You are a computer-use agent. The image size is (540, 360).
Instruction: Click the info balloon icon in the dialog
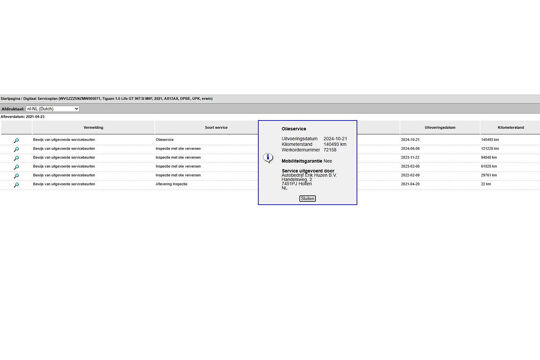pos(268,158)
